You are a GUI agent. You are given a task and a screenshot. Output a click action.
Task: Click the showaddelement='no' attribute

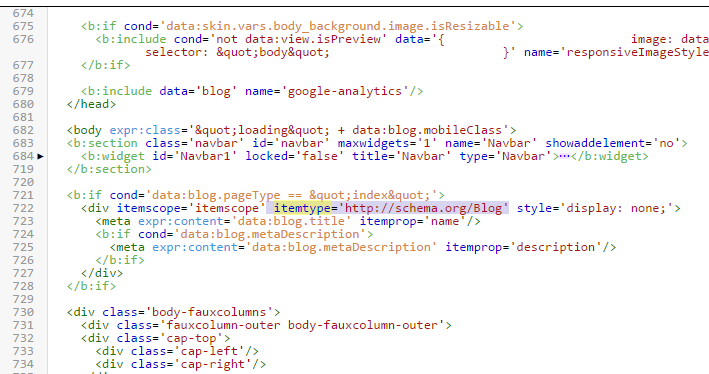613,143
